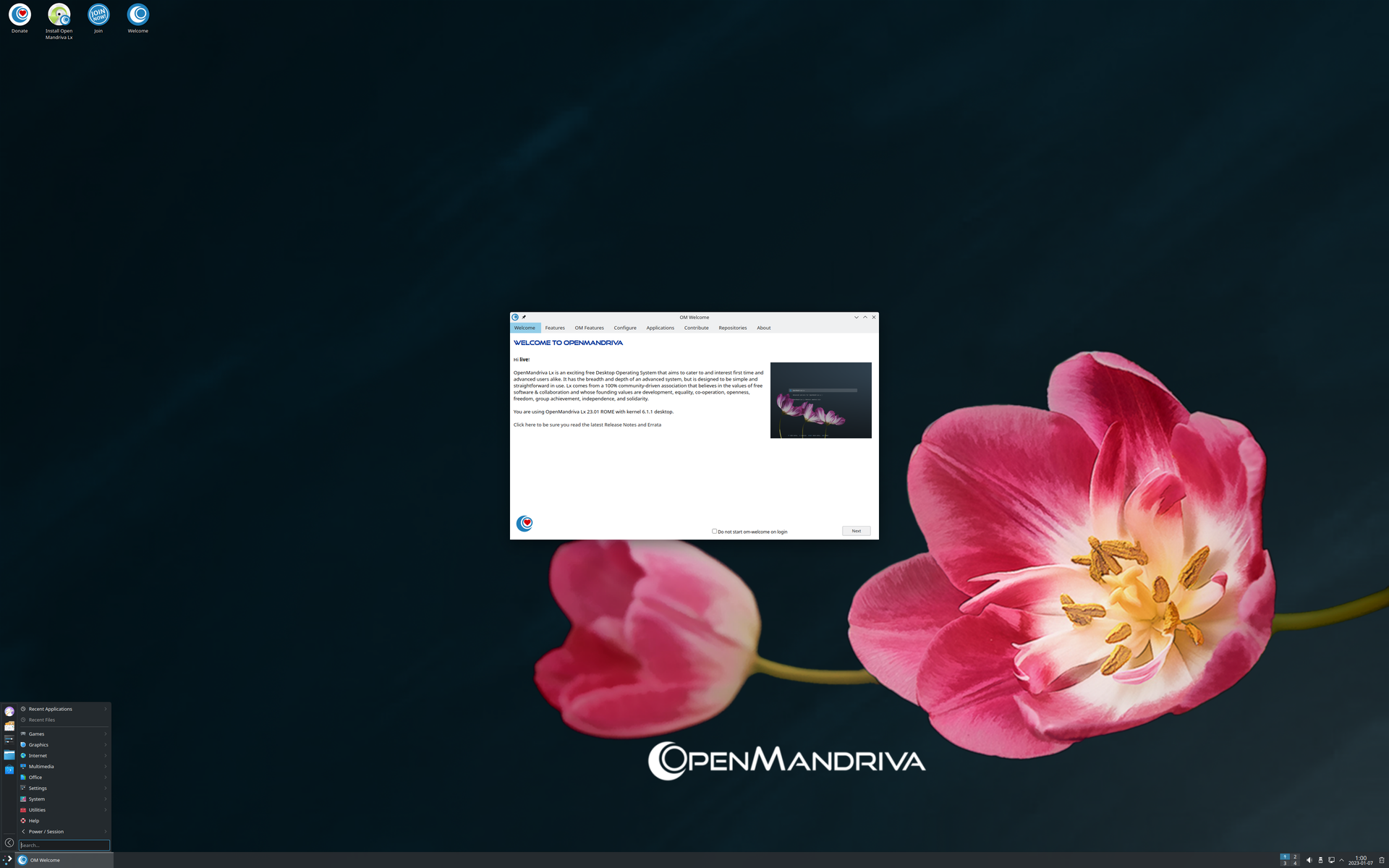
Task: Click the heart donate logo in OM Welcome
Action: [x=524, y=523]
